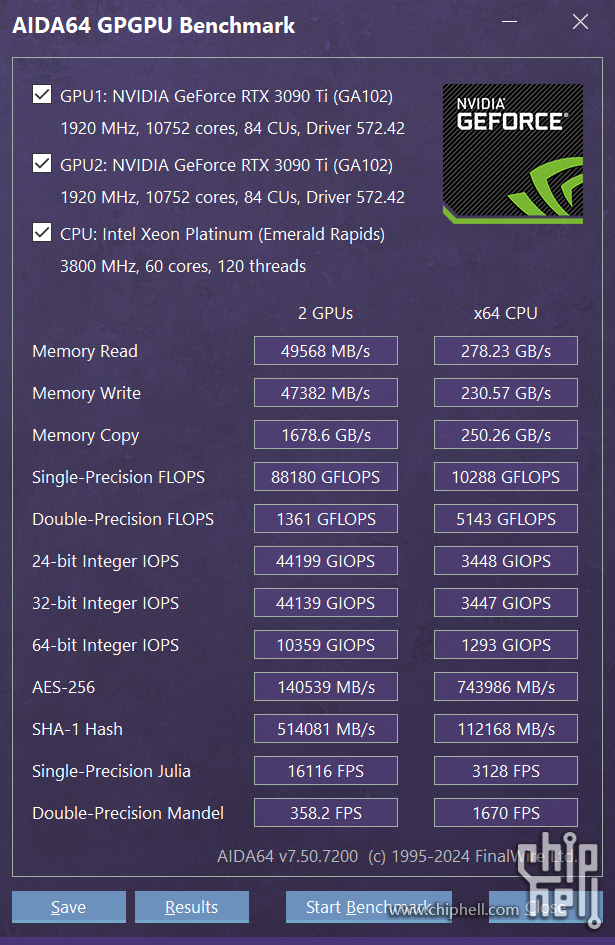Screen dimensions: 615x945
Task: Select the CPU Double-Precision Mandel result
Action: coord(506,813)
